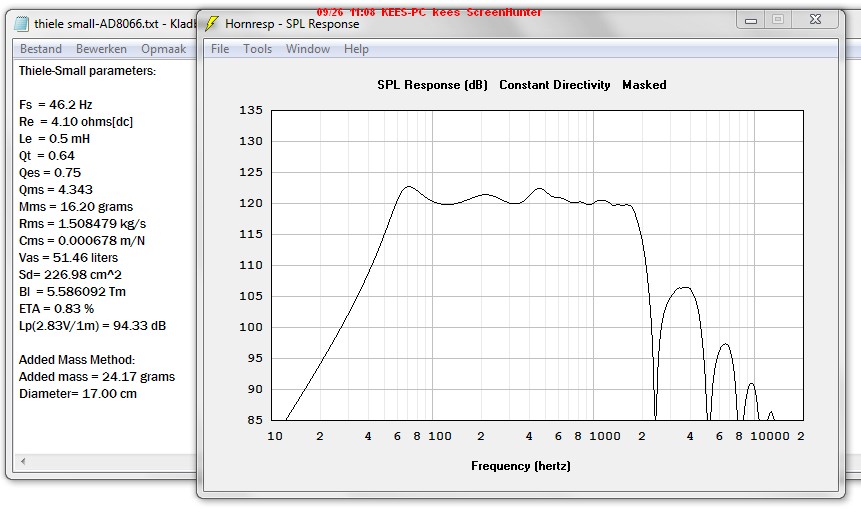This screenshot has height=513, width=861.
Task: Open the Window menu in Hornresp
Action: [x=308, y=49]
